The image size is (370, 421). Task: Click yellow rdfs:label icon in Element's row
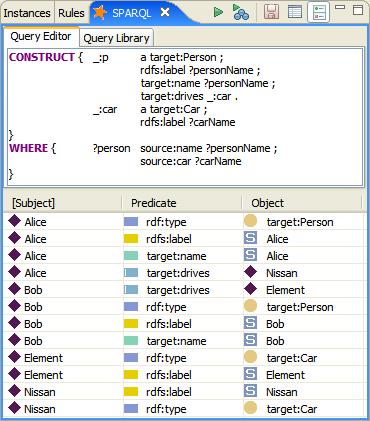pos(131,375)
